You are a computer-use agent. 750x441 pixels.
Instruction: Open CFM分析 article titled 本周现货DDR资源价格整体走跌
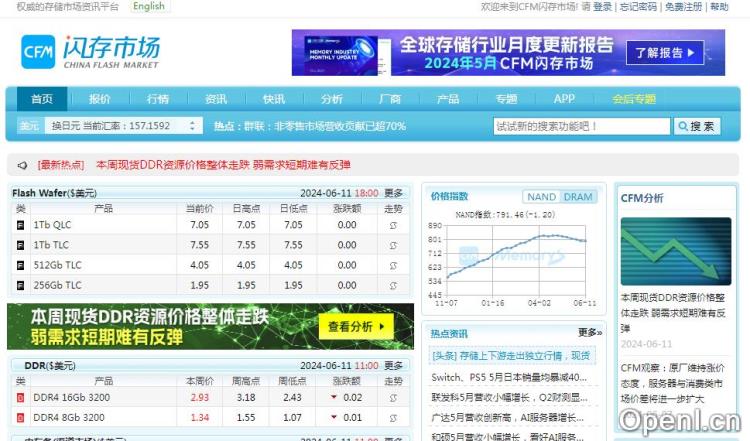click(673, 313)
